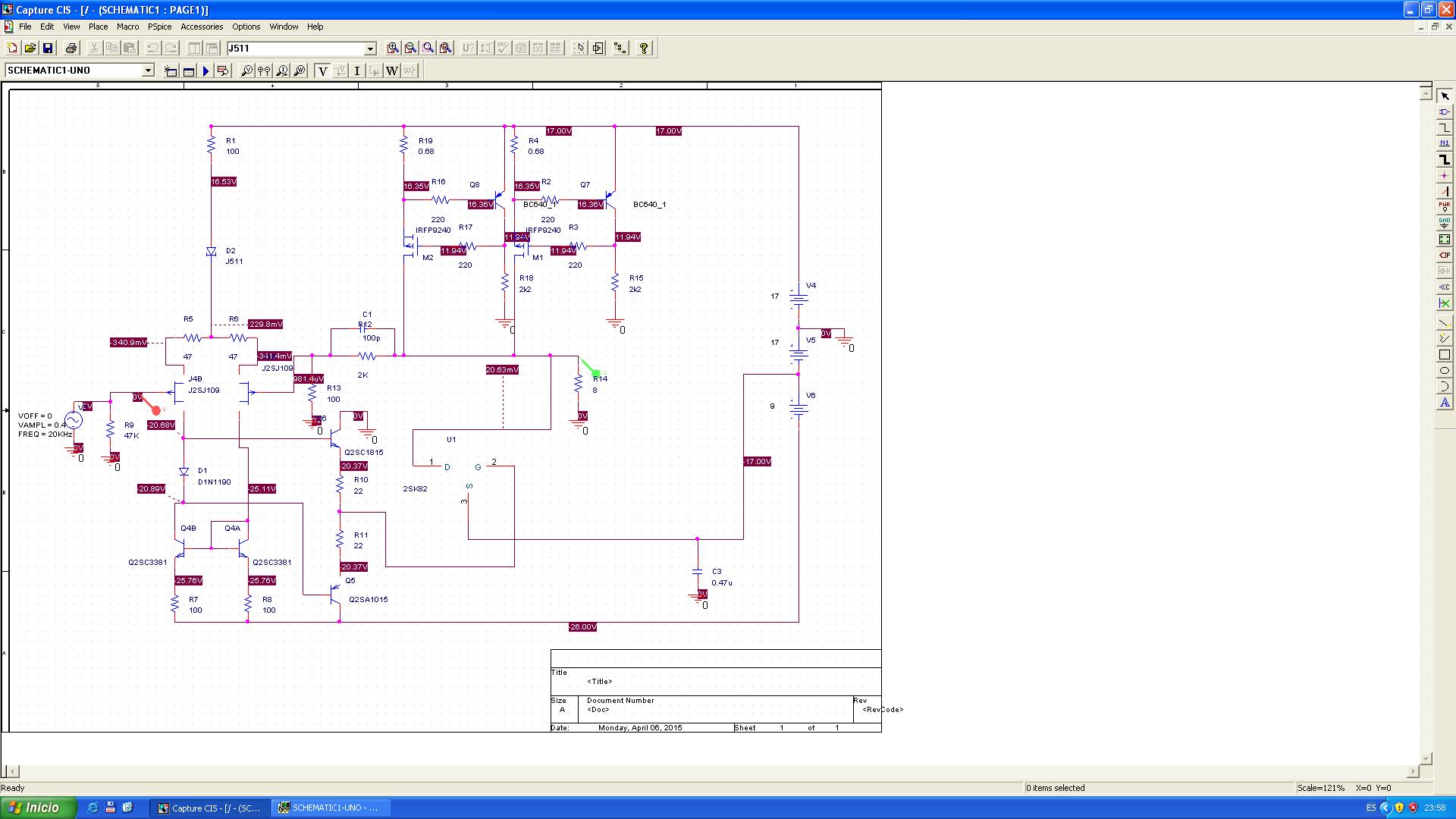Place voltage differential markers icon
This screenshot has width=1456, height=819.
click(x=264, y=71)
